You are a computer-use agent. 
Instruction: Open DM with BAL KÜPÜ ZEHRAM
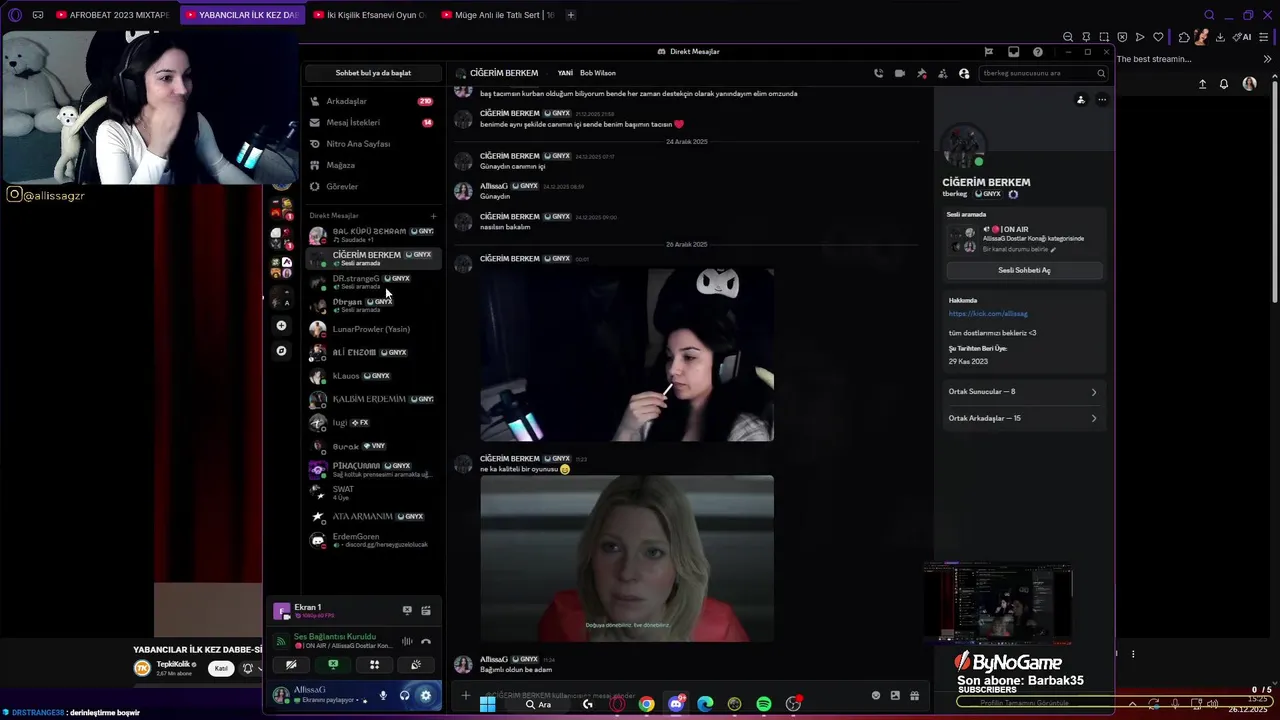[x=372, y=235]
